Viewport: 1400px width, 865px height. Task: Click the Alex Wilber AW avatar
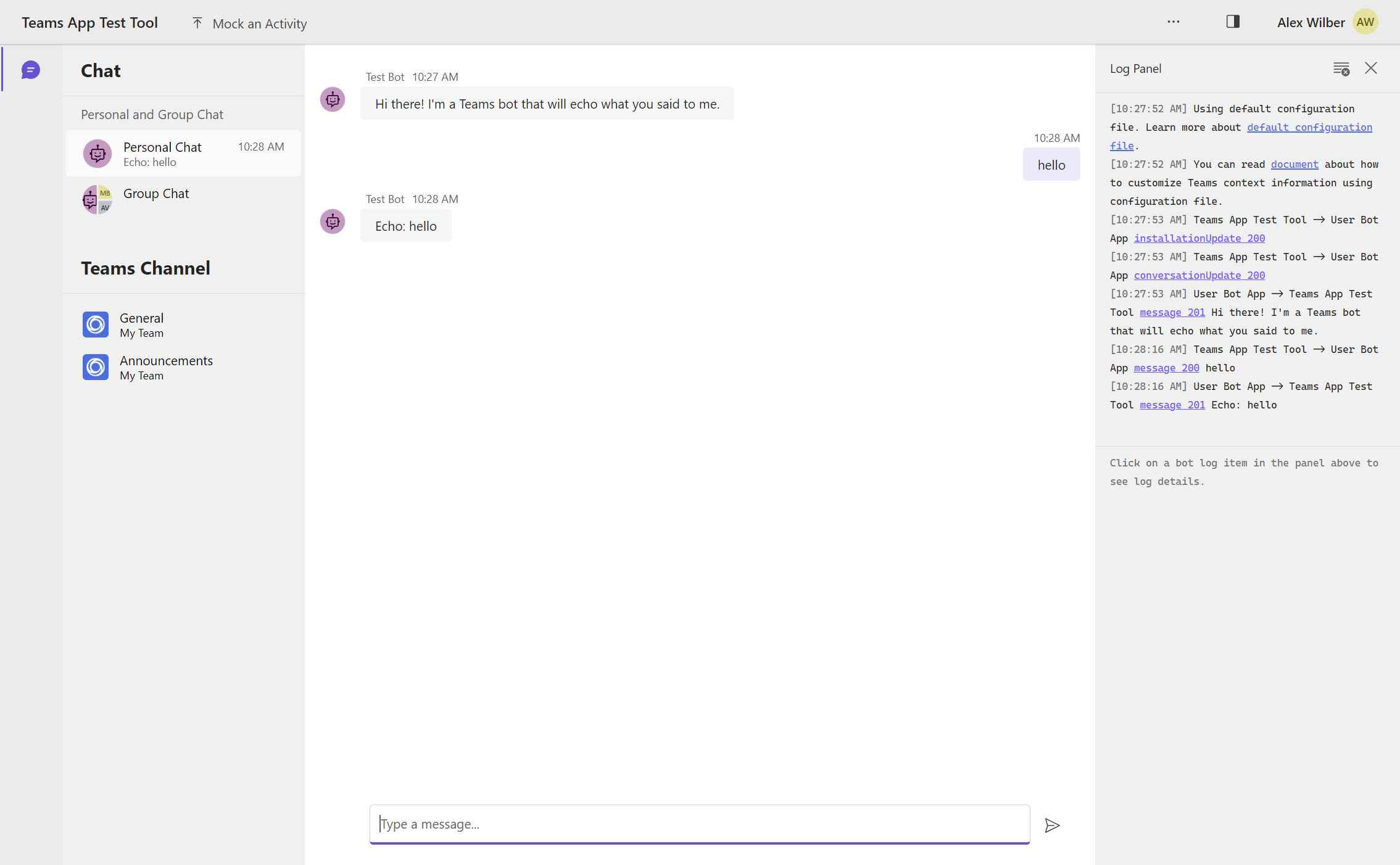click(1365, 22)
